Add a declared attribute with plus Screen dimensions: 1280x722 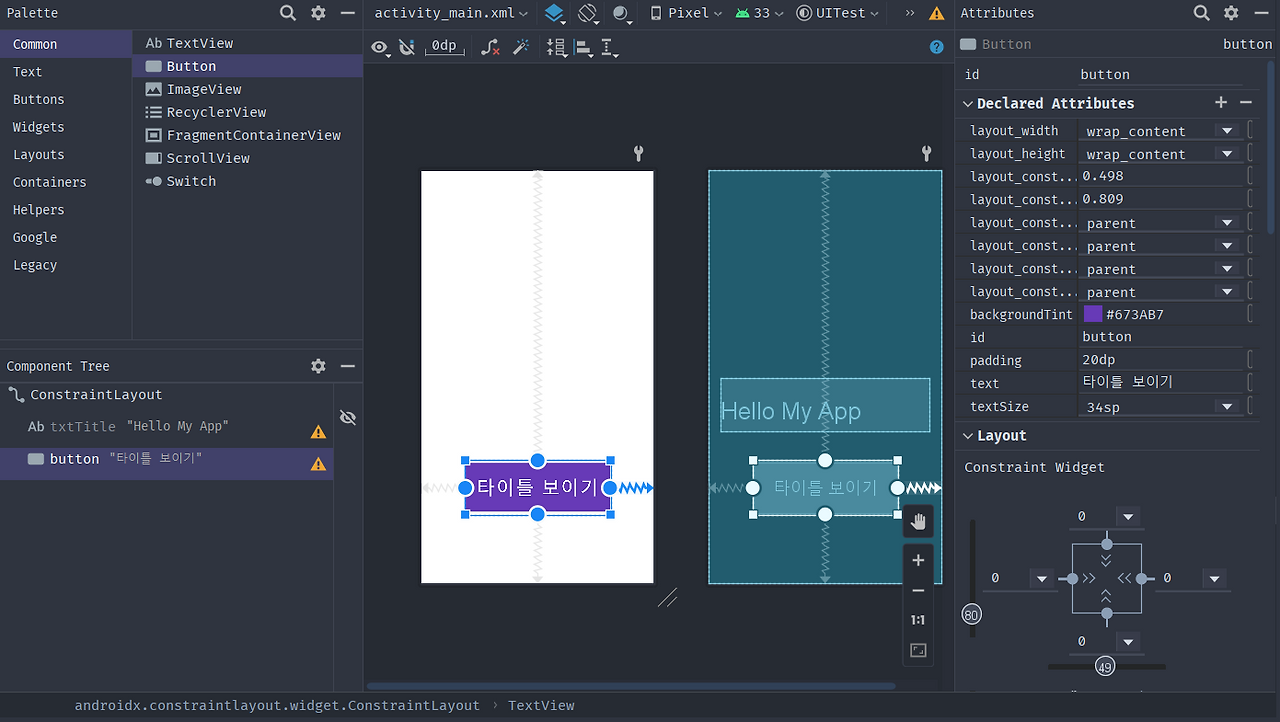click(x=1220, y=103)
